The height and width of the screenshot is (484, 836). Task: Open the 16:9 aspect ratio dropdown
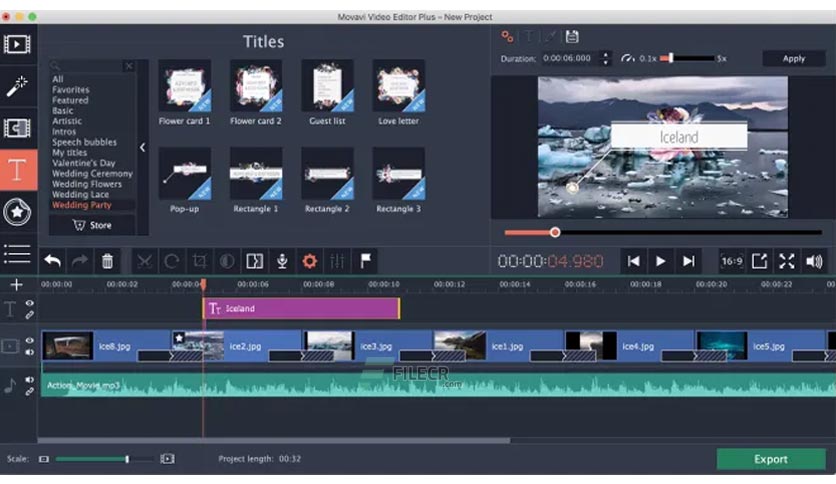(x=732, y=261)
